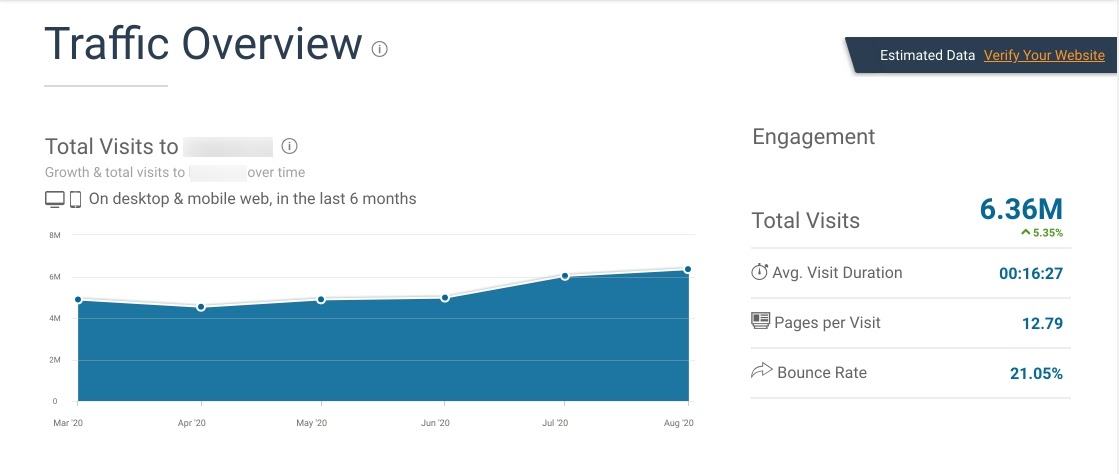
Task: Click the desktop monitor icon
Action: coord(55,199)
